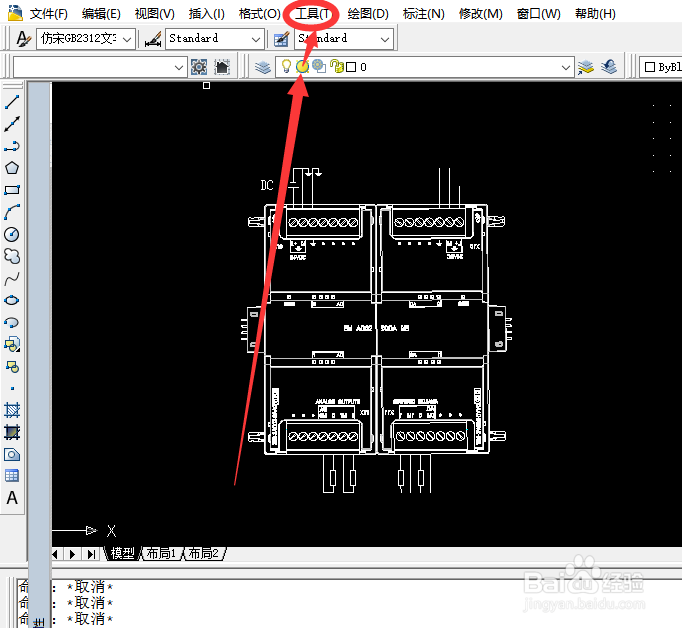Select the Ellipse tool
This screenshot has width=682, height=628.
pyautogui.click(x=12, y=301)
